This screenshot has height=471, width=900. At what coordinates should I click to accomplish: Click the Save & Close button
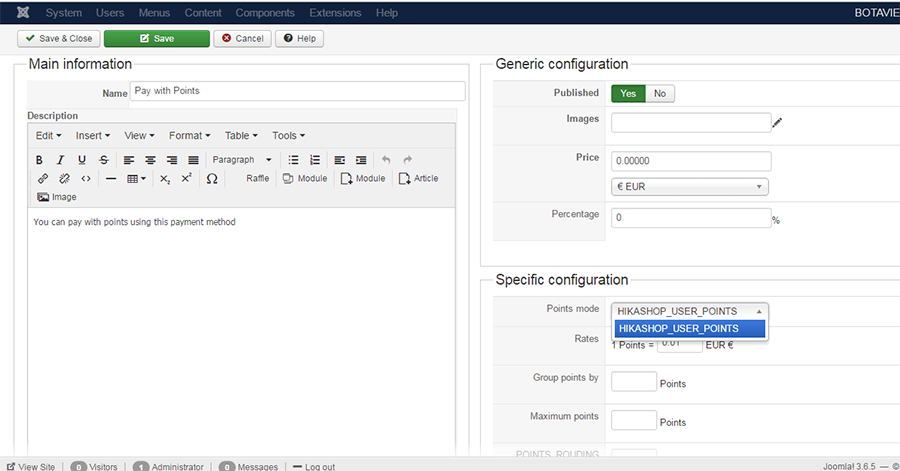(x=59, y=38)
